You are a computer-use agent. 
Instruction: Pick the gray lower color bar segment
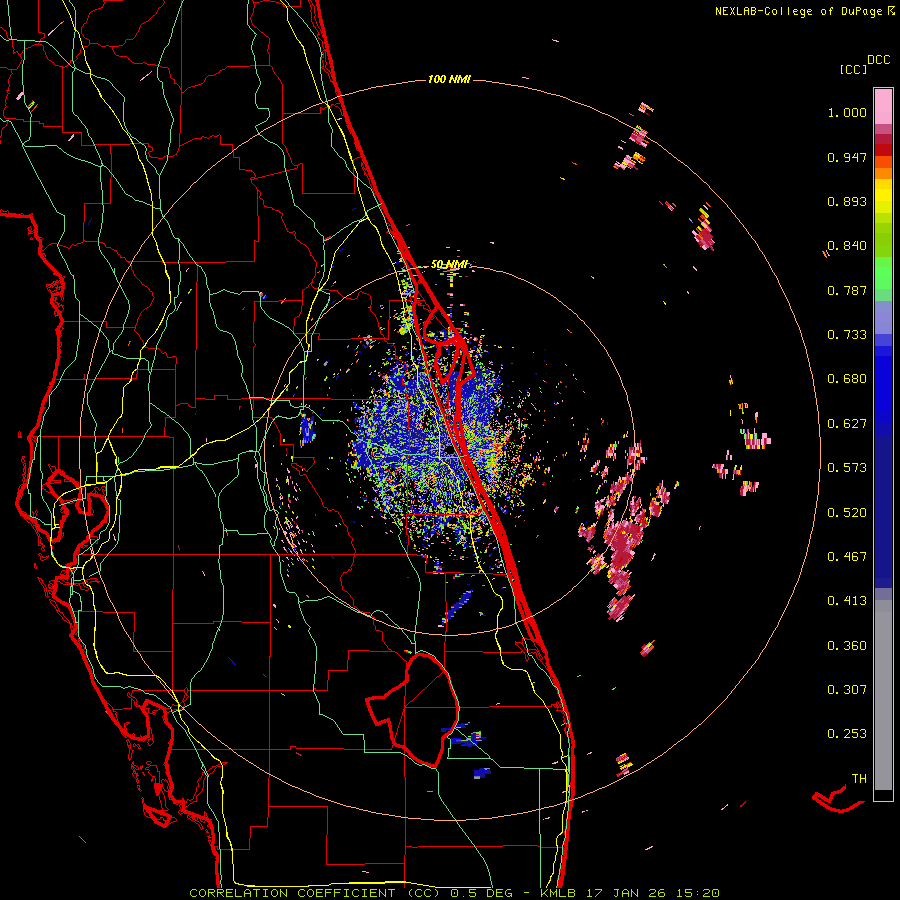click(x=883, y=695)
